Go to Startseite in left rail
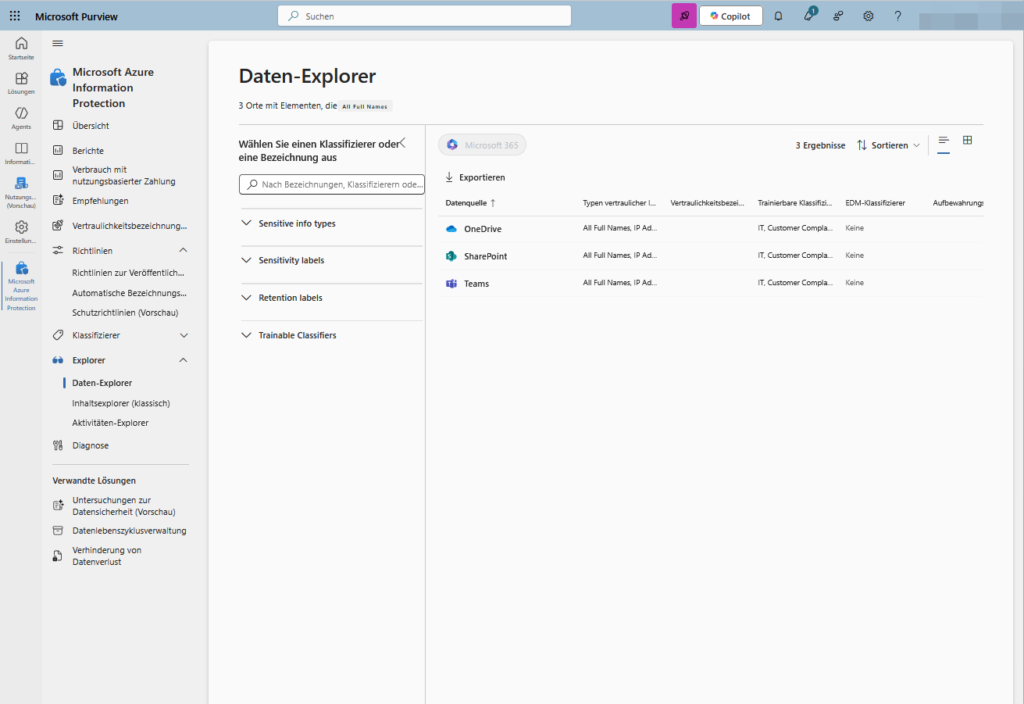1024x704 pixels. pyautogui.click(x=21, y=48)
